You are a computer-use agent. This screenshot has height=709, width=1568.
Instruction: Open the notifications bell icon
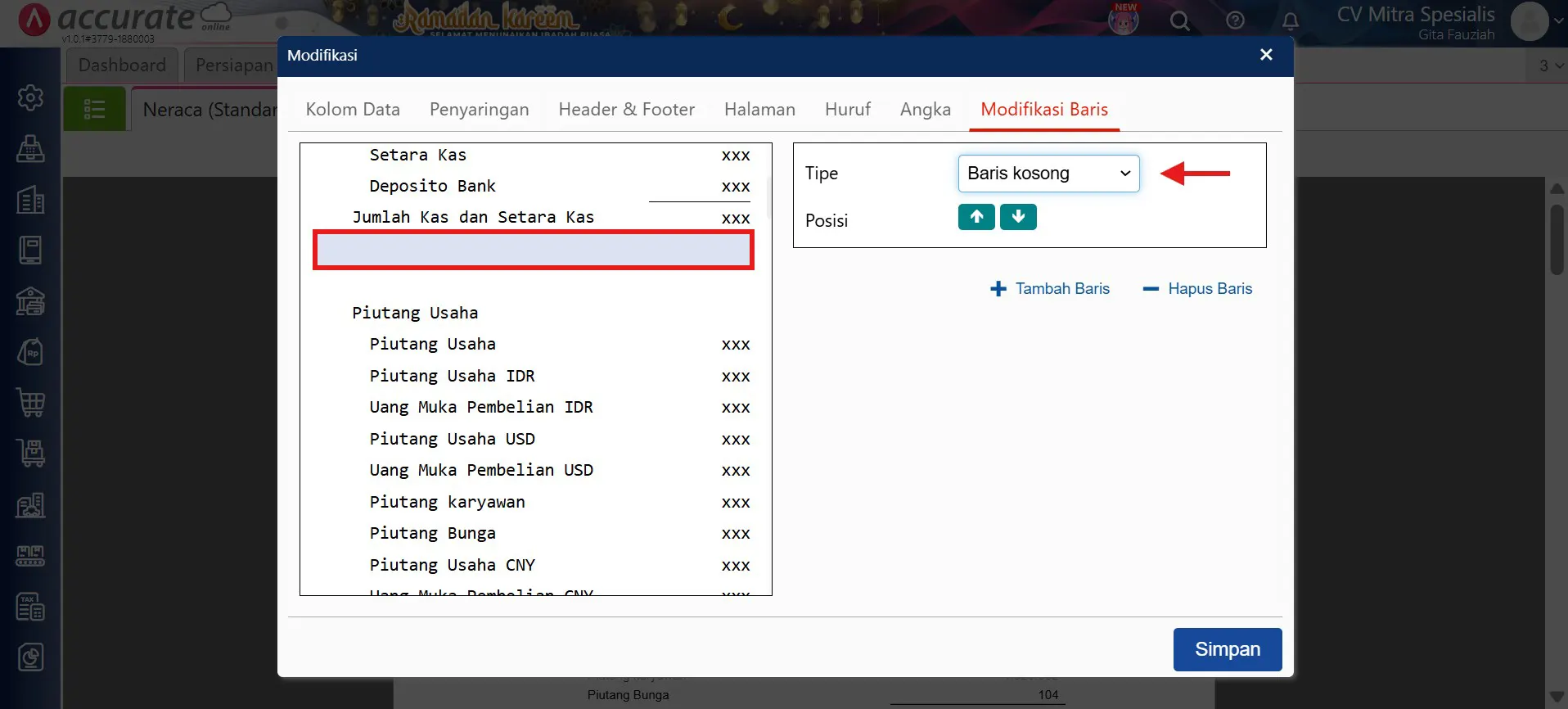tap(1290, 21)
